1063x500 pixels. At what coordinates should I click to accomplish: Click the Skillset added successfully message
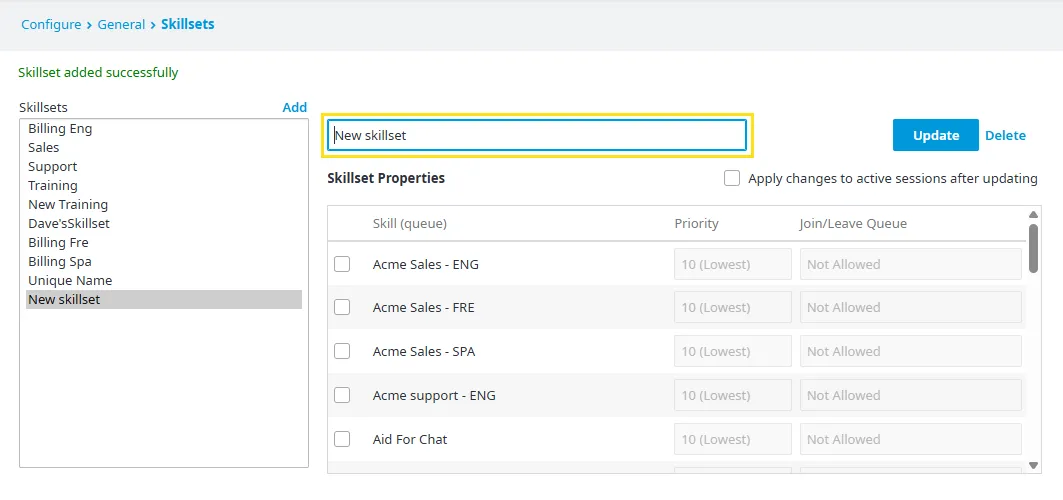[x=98, y=72]
